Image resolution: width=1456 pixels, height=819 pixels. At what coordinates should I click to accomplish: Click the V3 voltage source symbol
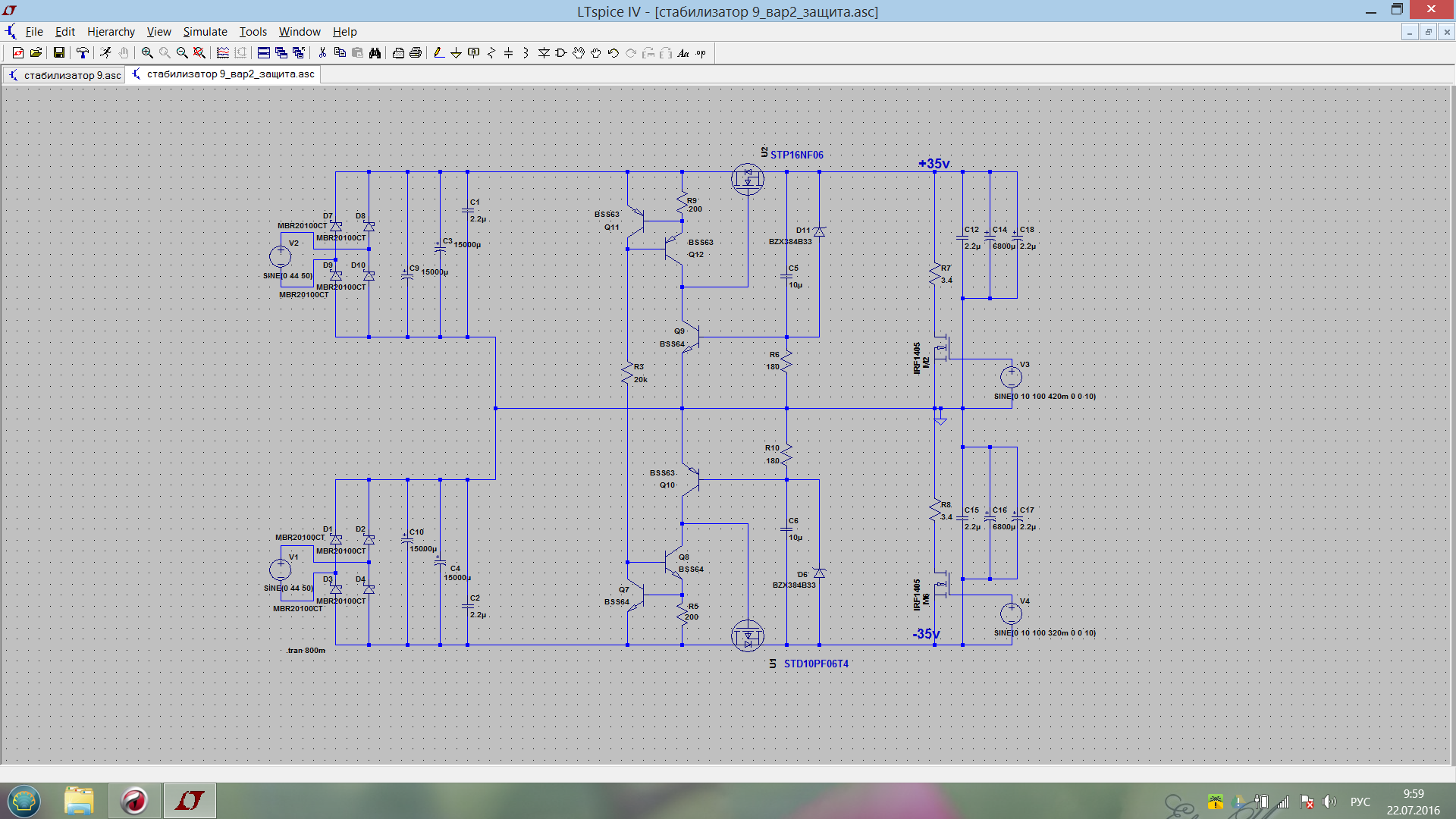(x=1011, y=376)
